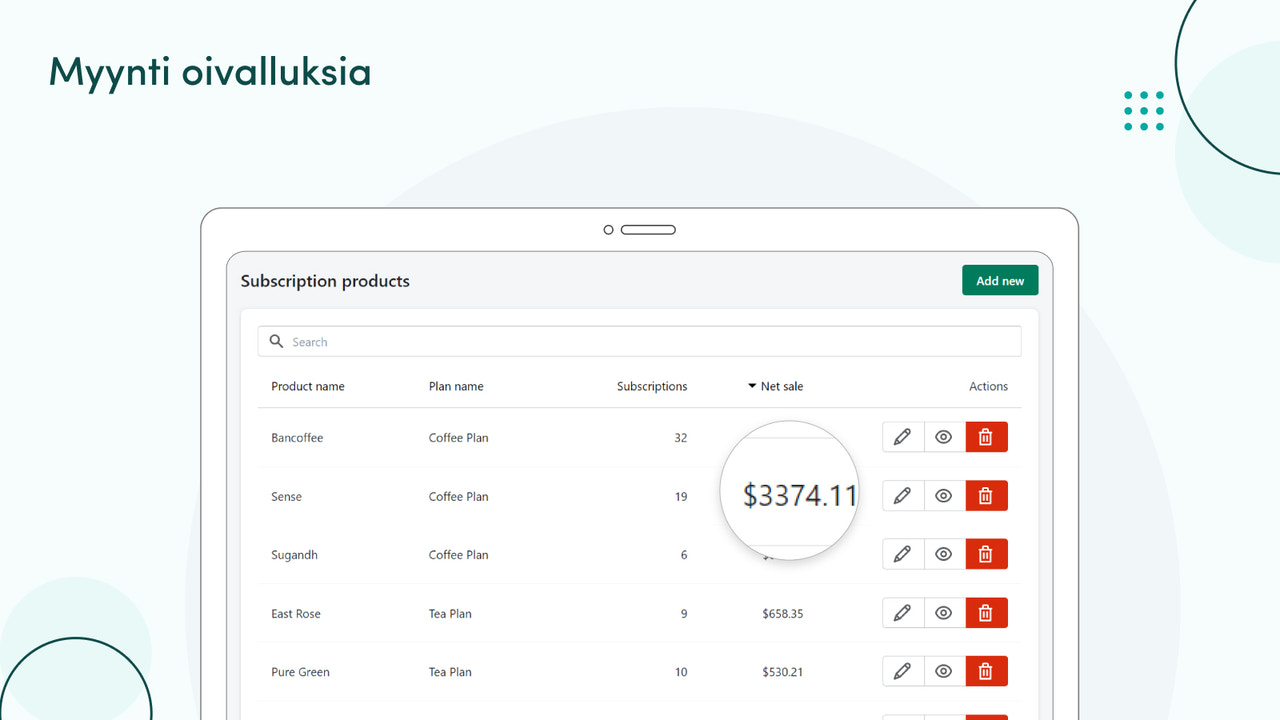Click the subscriptions count 32
This screenshot has width=1280, height=720.
(x=681, y=438)
